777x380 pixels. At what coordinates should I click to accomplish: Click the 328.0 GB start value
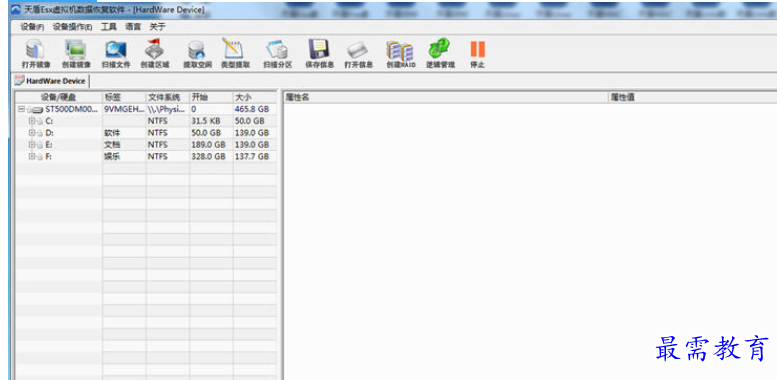click(x=208, y=157)
